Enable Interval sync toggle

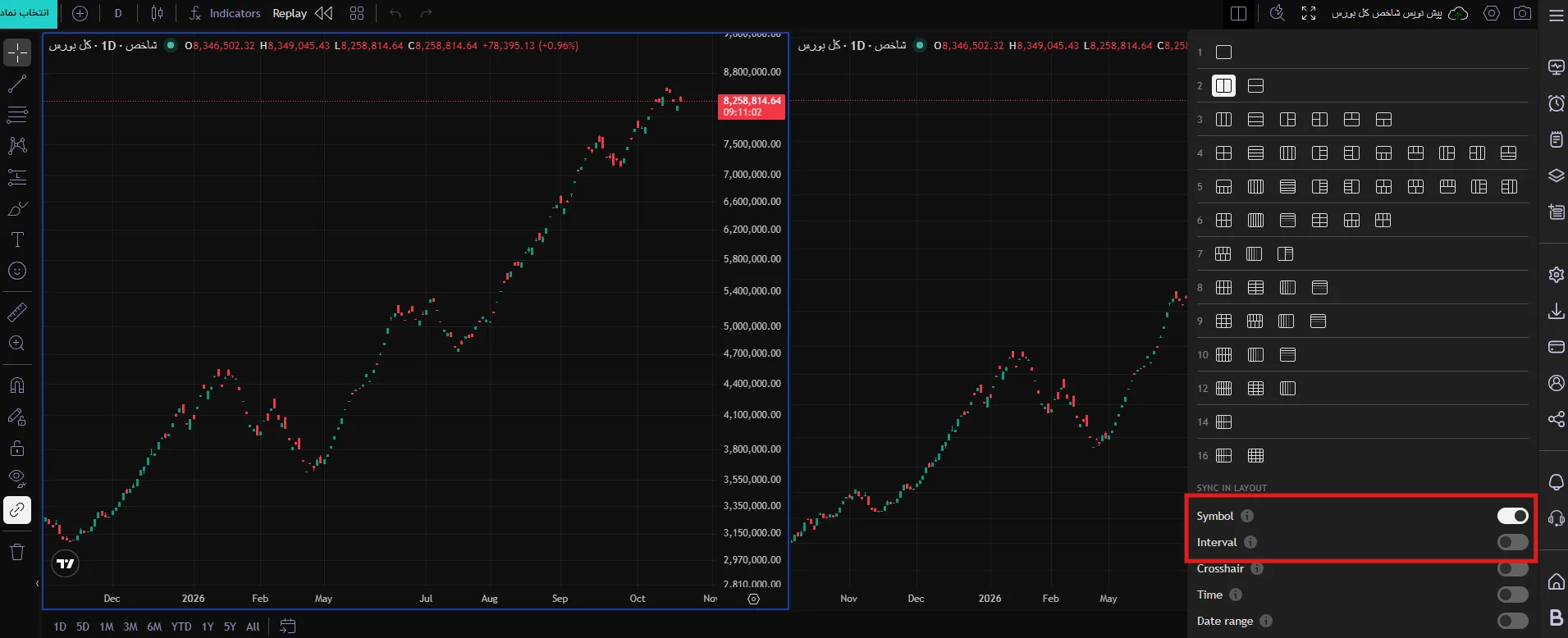(x=1512, y=542)
